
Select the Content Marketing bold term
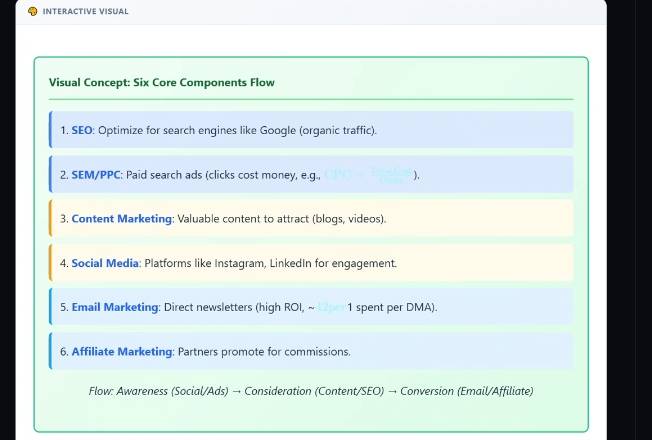[121, 219]
